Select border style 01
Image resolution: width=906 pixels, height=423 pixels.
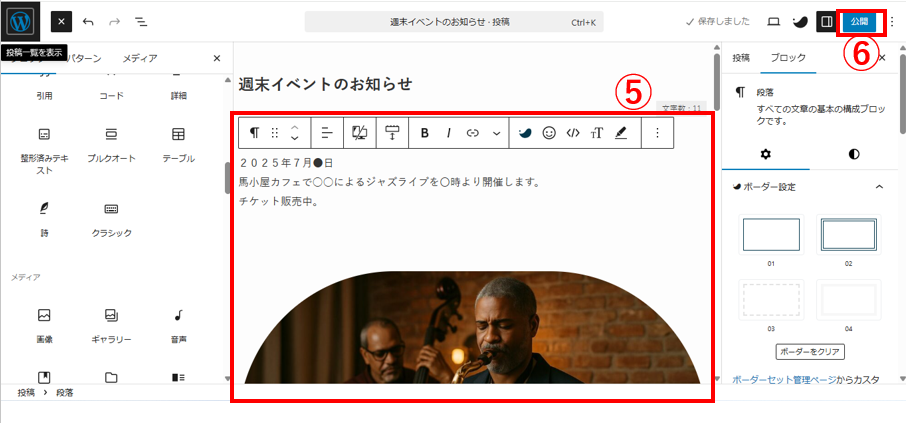click(x=771, y=235)
